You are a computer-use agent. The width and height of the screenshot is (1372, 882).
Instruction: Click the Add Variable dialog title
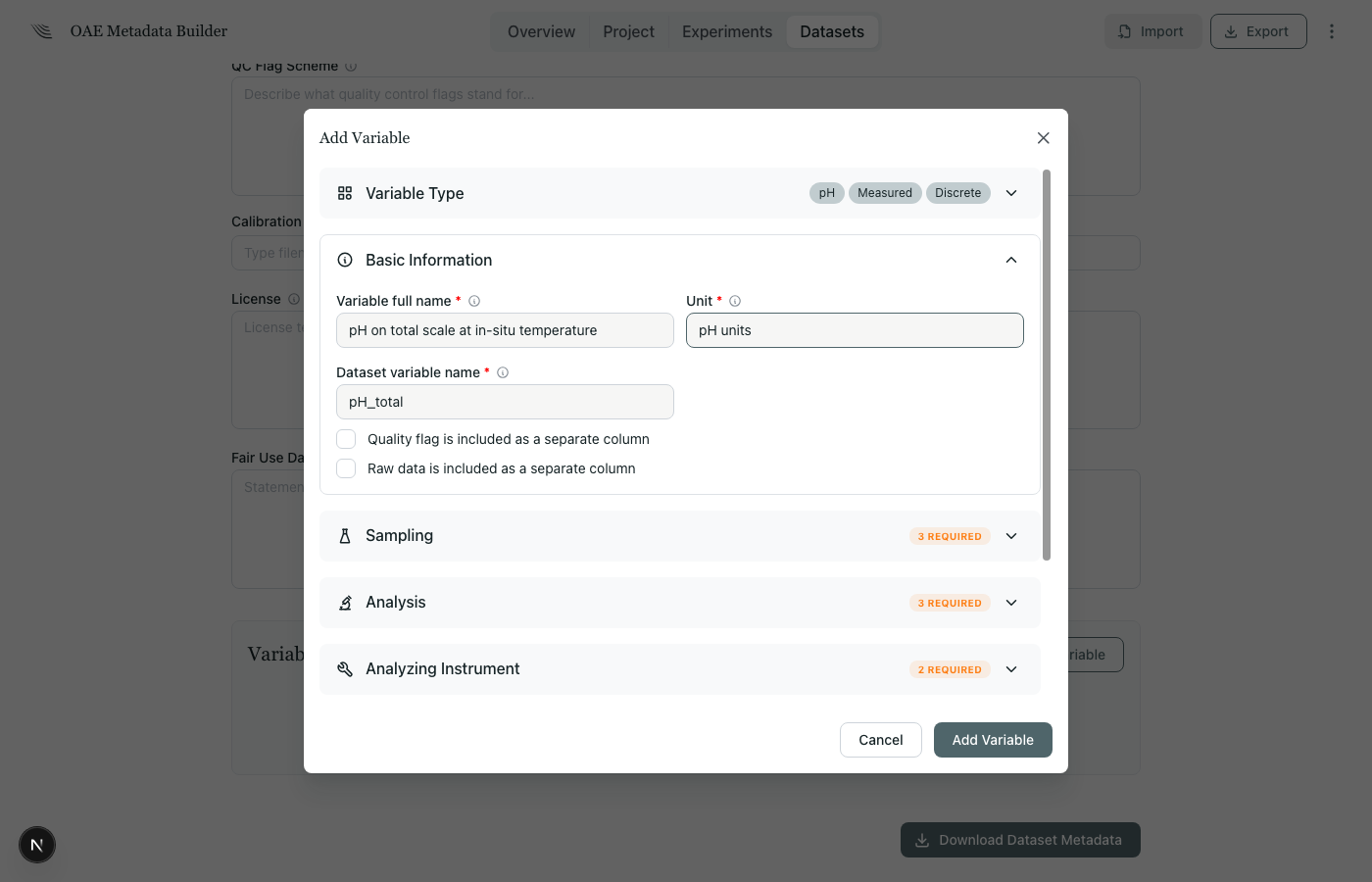pos(365,138)
